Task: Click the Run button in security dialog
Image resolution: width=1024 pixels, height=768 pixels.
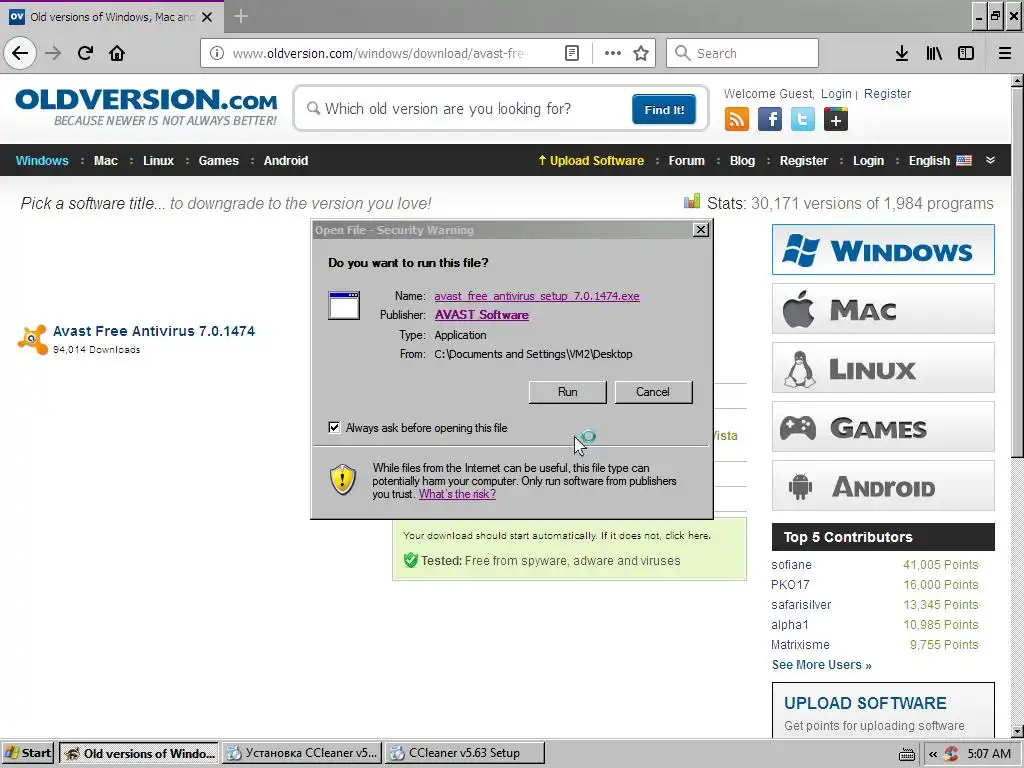Action: [x=568, y=392]
